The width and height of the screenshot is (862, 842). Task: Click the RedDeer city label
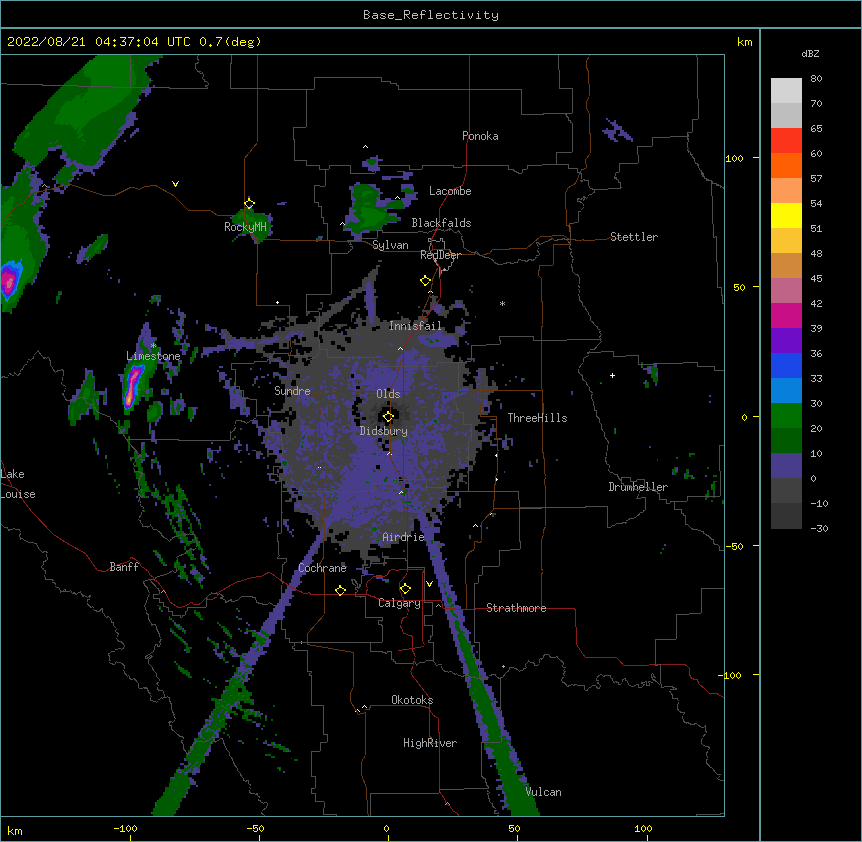point(440,255)
